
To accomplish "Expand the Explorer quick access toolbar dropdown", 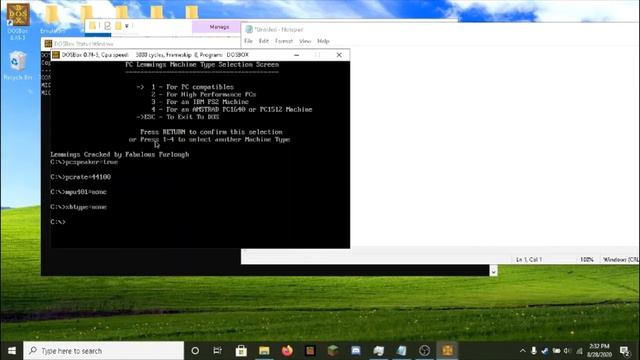I will [x=127, y=26].
